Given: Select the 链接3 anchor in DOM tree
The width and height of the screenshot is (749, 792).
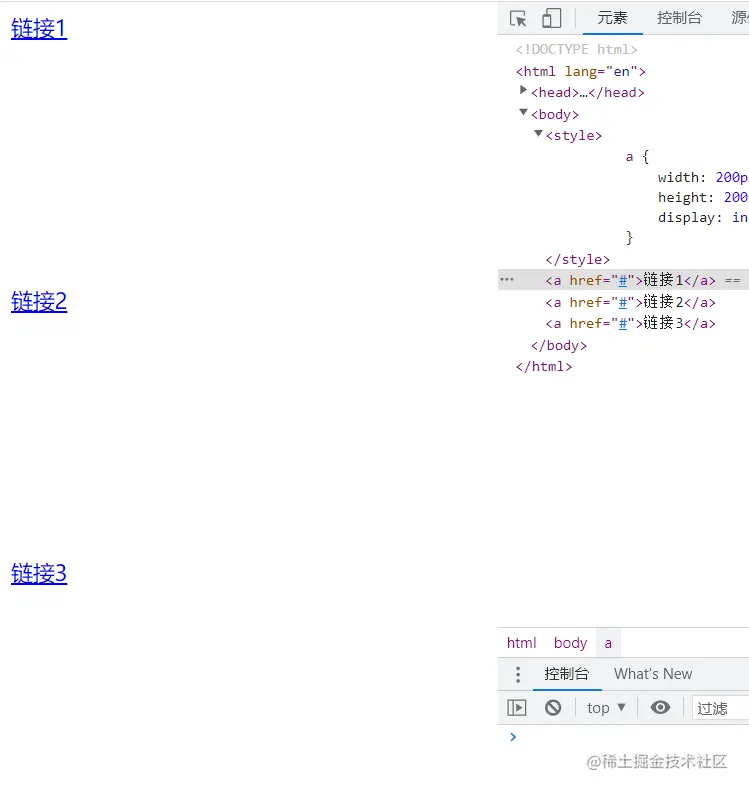Looking at the screenshot, I should (x=630, y=323).
